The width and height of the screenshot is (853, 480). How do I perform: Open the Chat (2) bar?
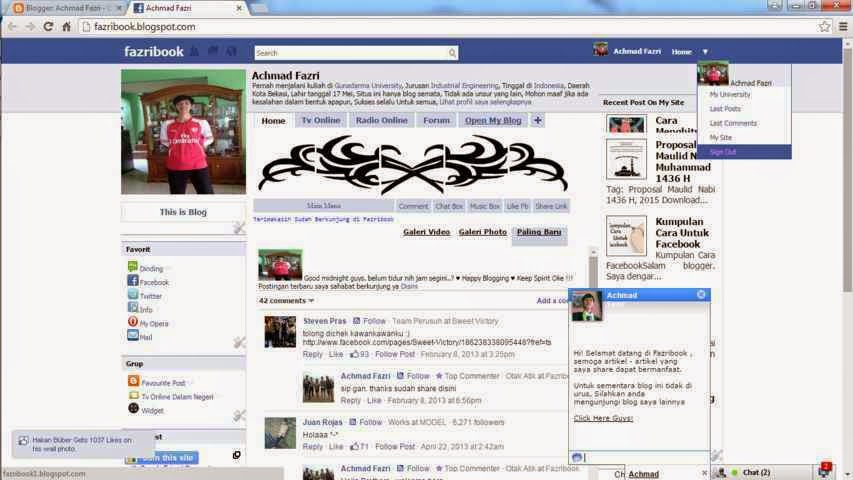756,472
